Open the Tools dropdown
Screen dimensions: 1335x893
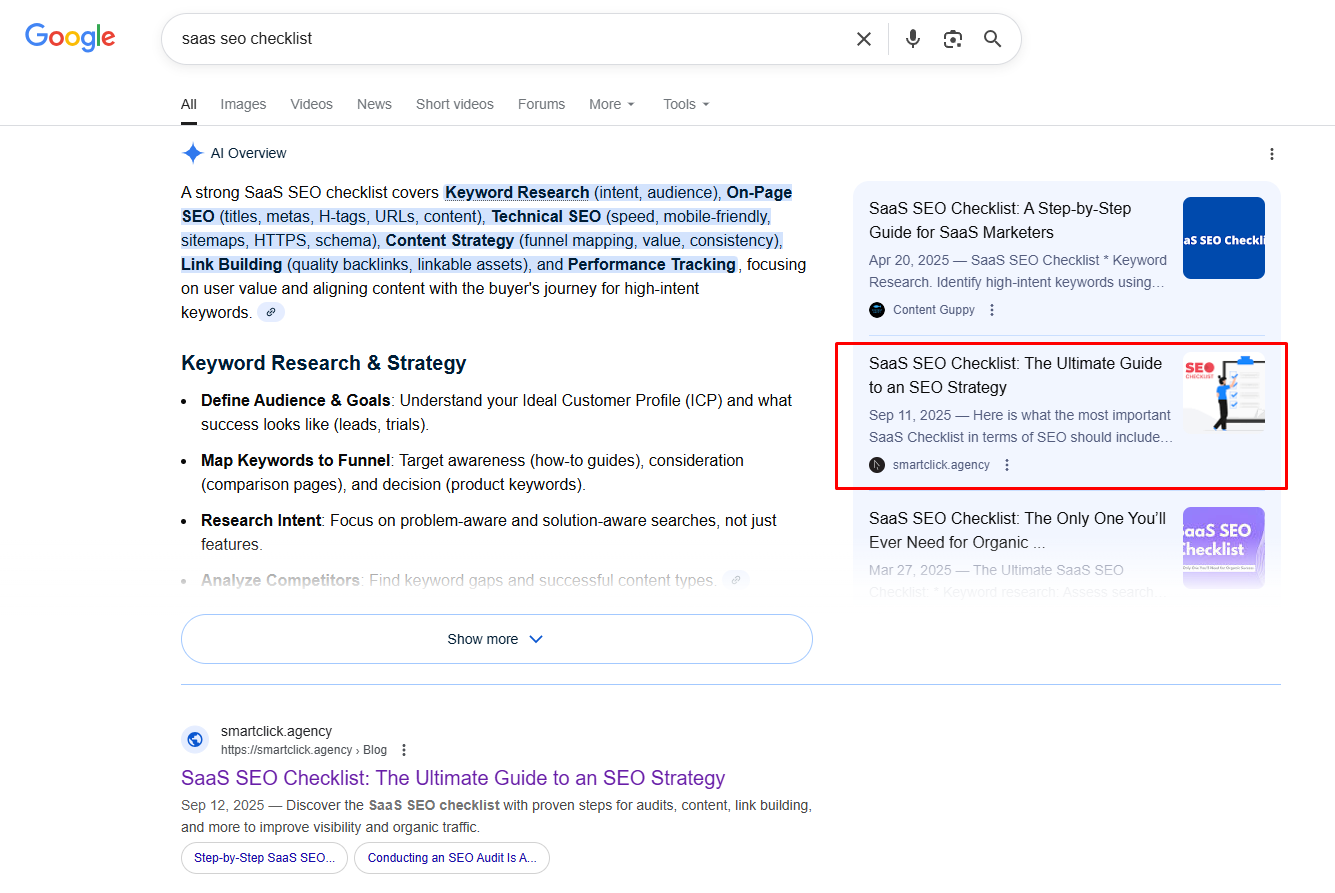686,104
